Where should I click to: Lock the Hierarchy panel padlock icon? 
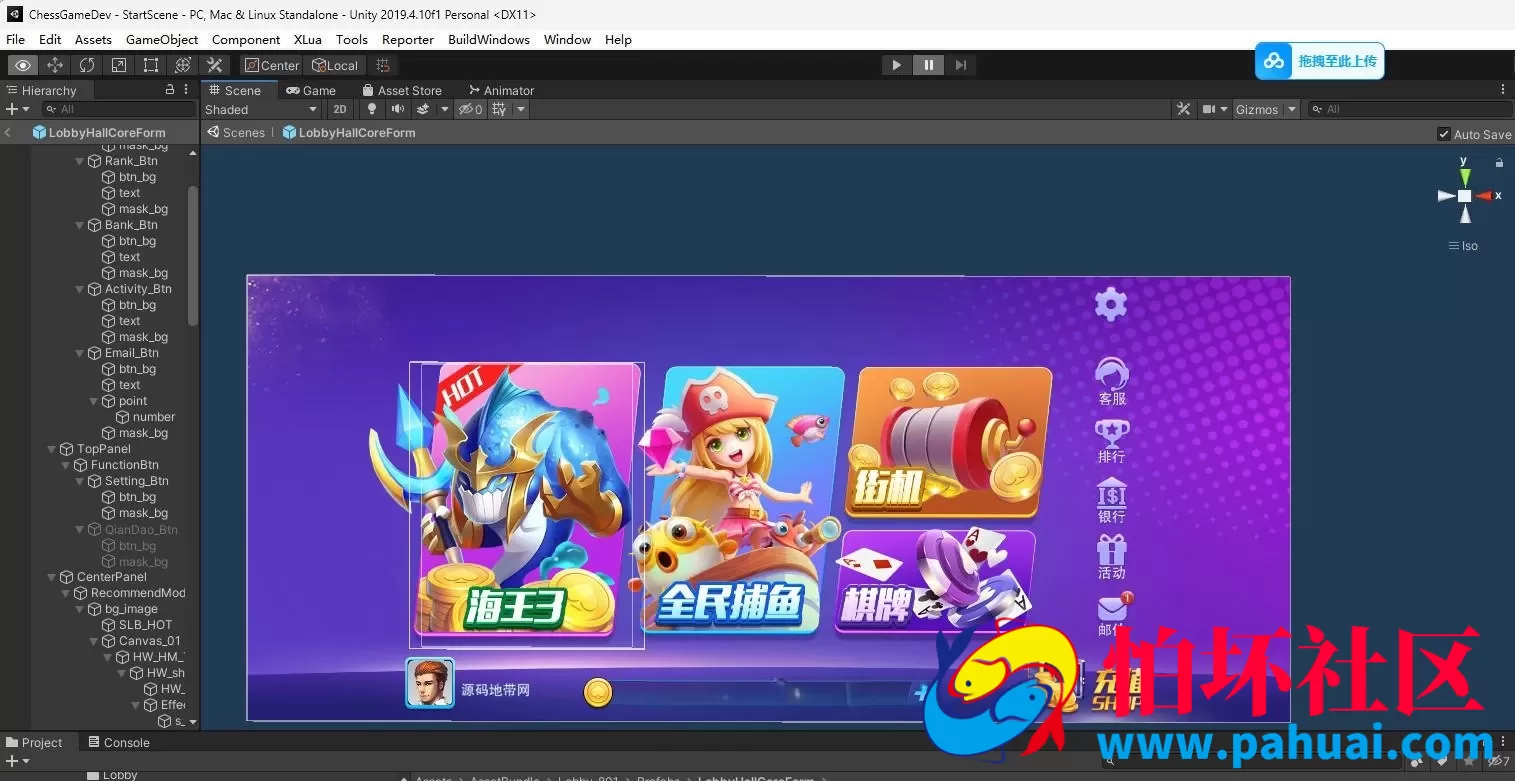pyautogui.click(x=170, y=89)
